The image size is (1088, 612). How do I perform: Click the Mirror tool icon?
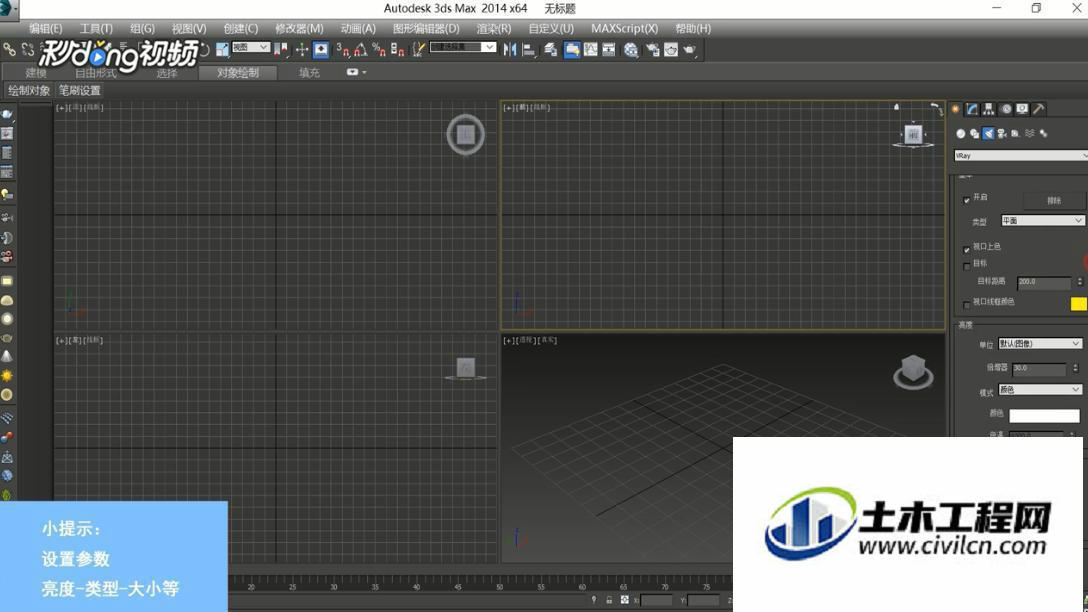coord(510,49)
